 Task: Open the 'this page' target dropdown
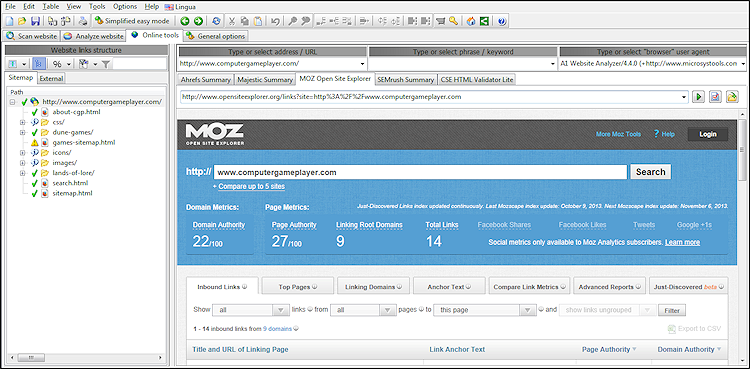click(x=485, y=310)
